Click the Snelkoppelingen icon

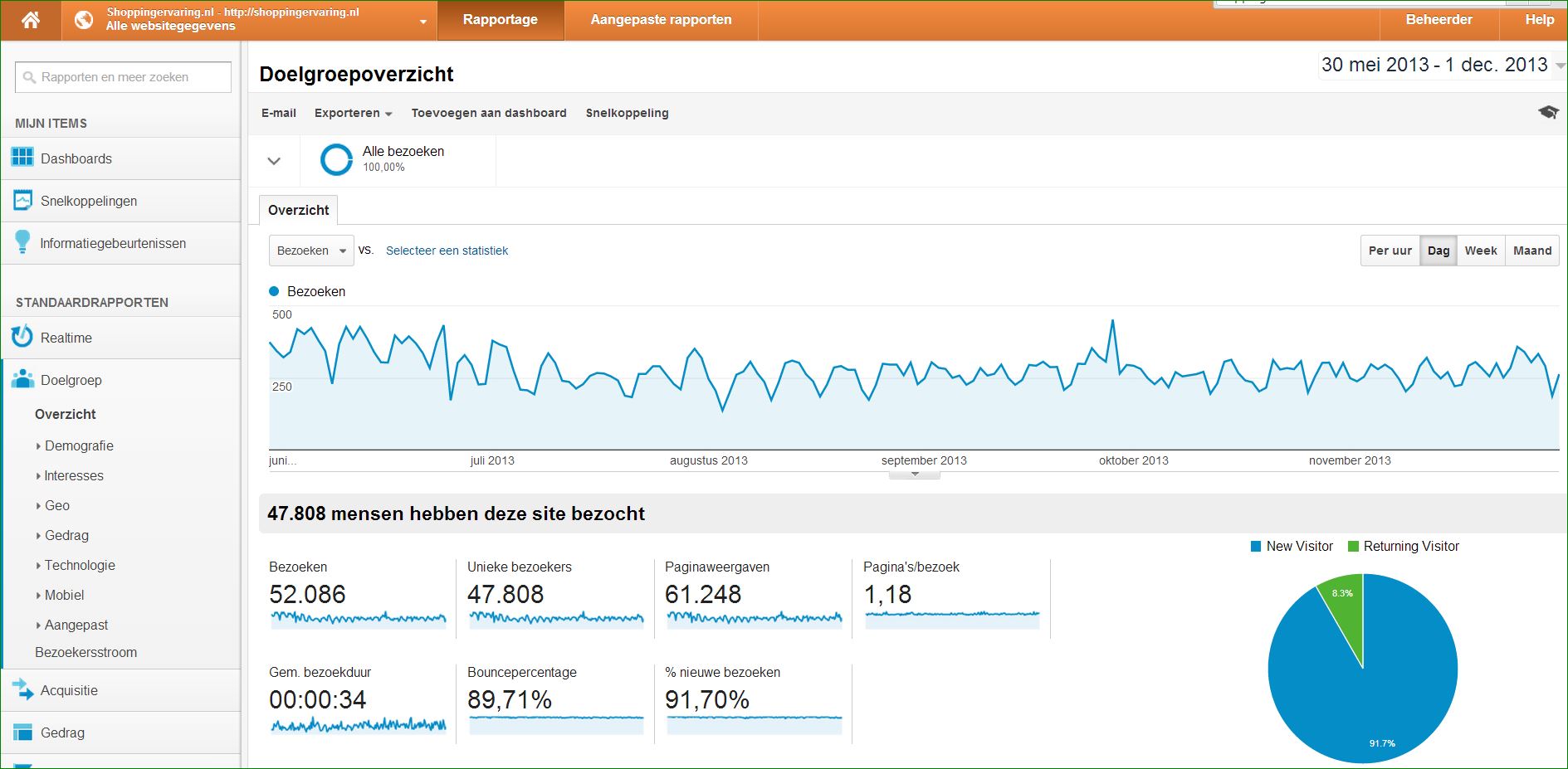[22, 200]
